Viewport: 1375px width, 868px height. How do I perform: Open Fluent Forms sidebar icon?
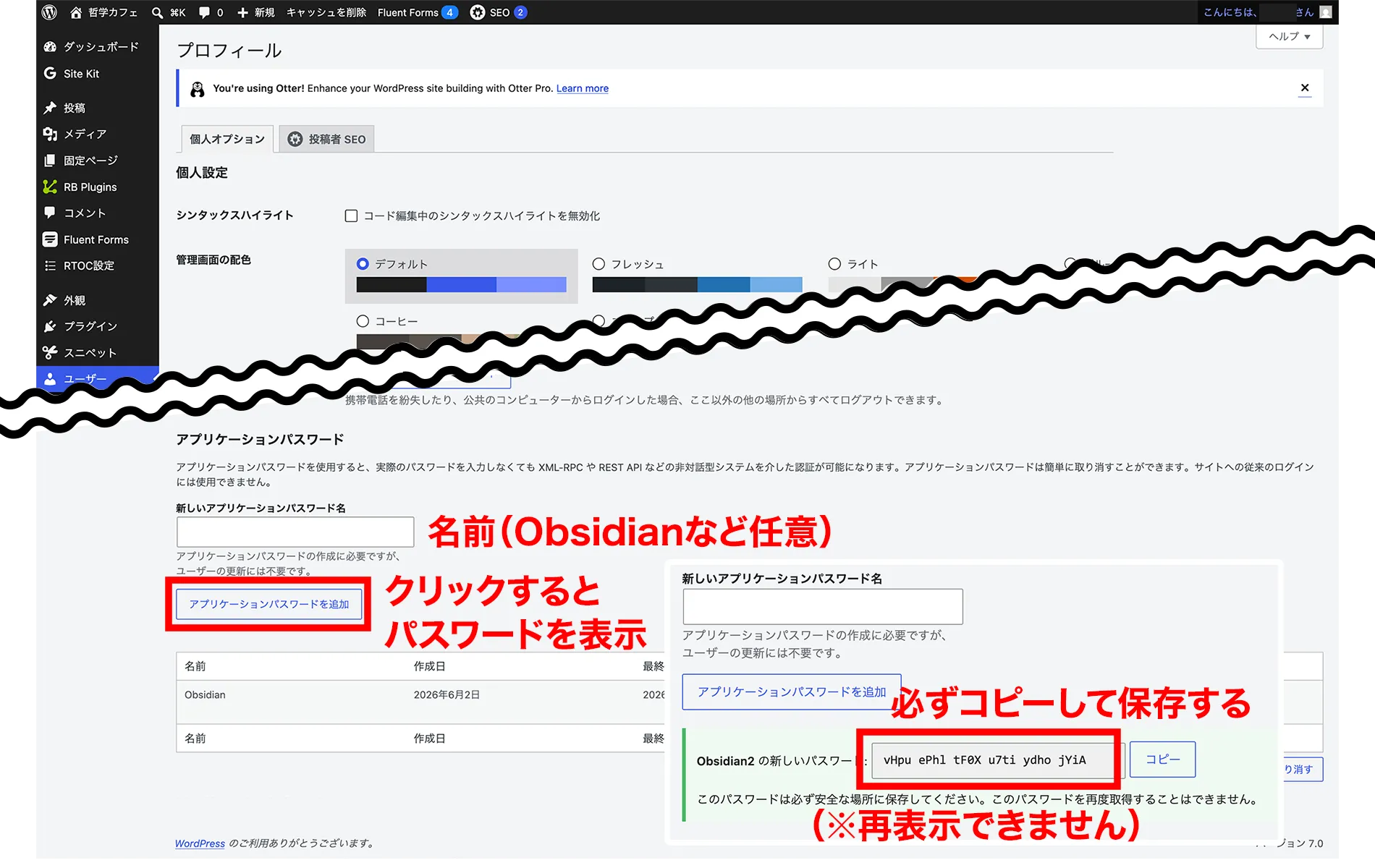50,239
